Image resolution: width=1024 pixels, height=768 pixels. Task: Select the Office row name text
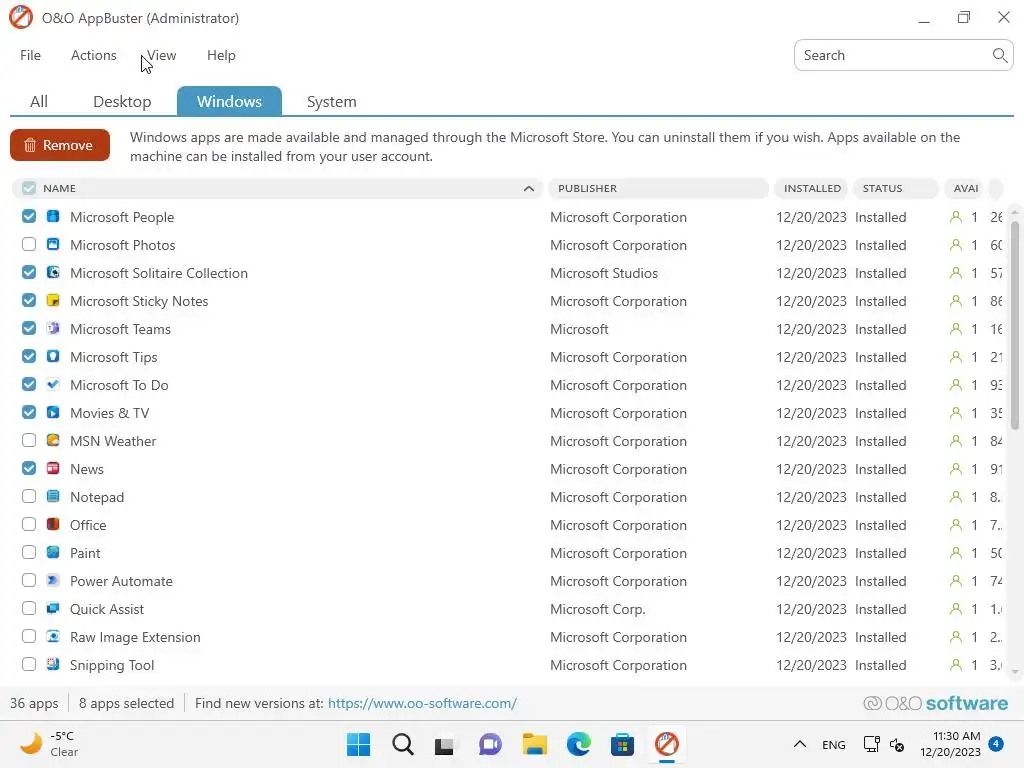click(88, 525)
